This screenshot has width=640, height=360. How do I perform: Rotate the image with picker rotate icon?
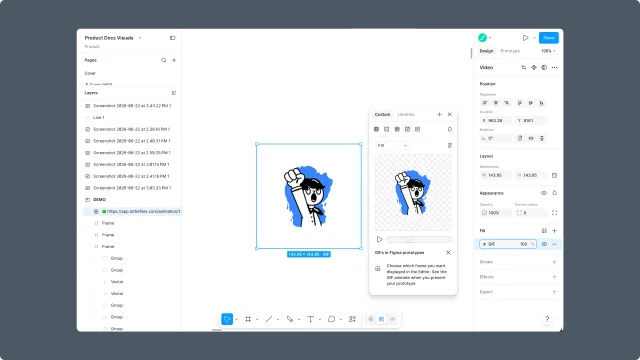click(449, 145)
